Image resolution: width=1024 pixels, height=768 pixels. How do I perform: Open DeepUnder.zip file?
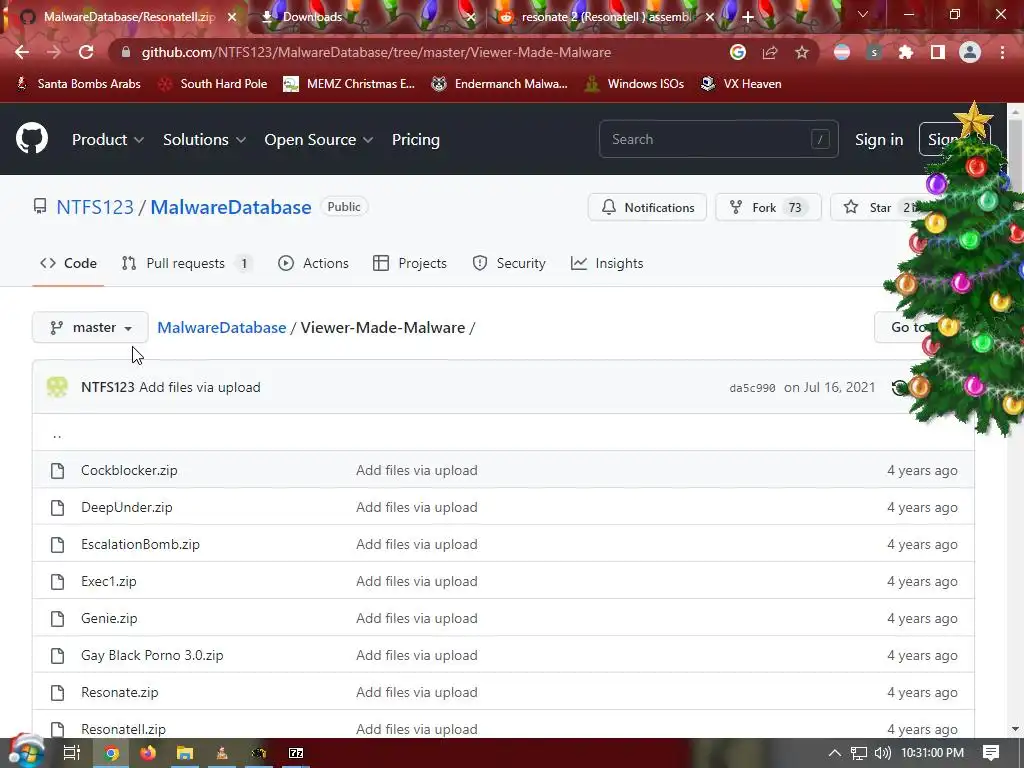pyautogui.click(x=127, y=507)
